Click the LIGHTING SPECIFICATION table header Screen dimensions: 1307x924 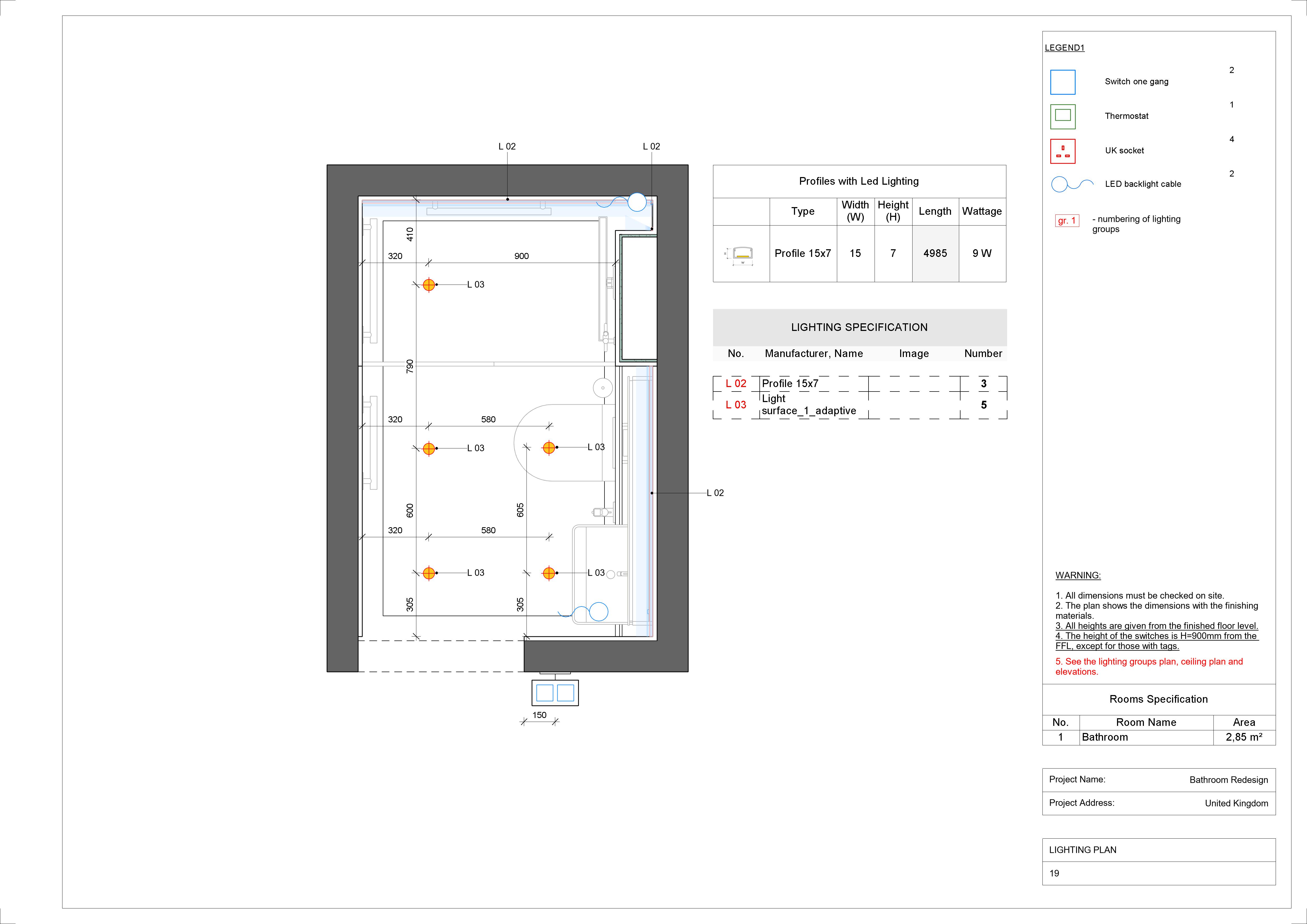click(859, 327)
